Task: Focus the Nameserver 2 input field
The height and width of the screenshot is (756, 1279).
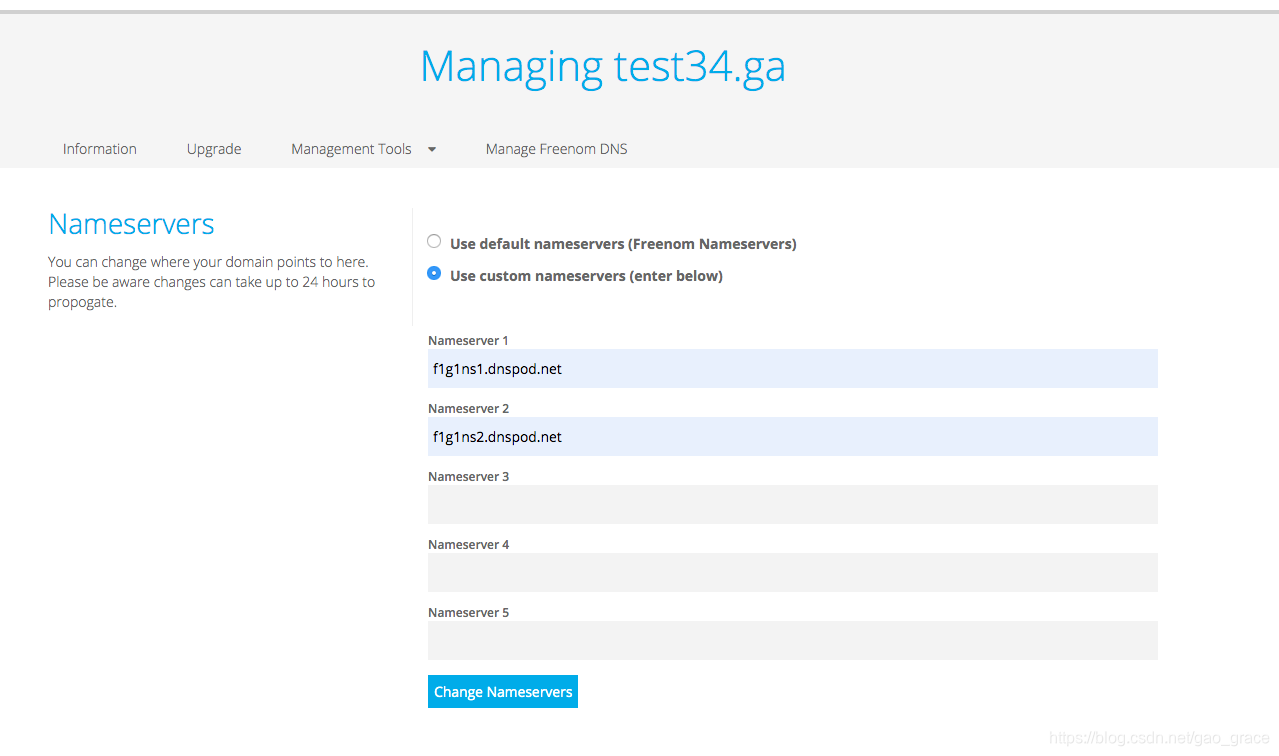Action: coord(793,437)
